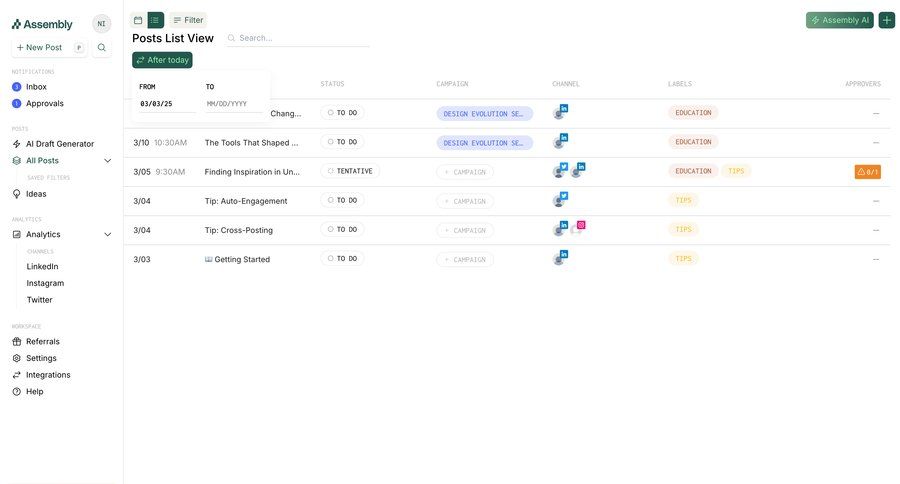Click LinkedIn channel icon in first row
Viewport: 900px width, 484px height.
561,111
